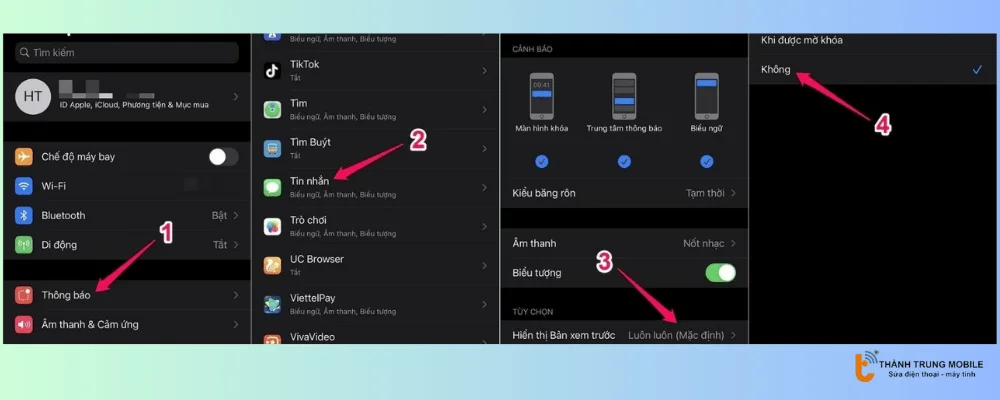Screen dimensions: 1000x400
Task: Tap the Trò chơi game center icon
Action: [272, 226]
